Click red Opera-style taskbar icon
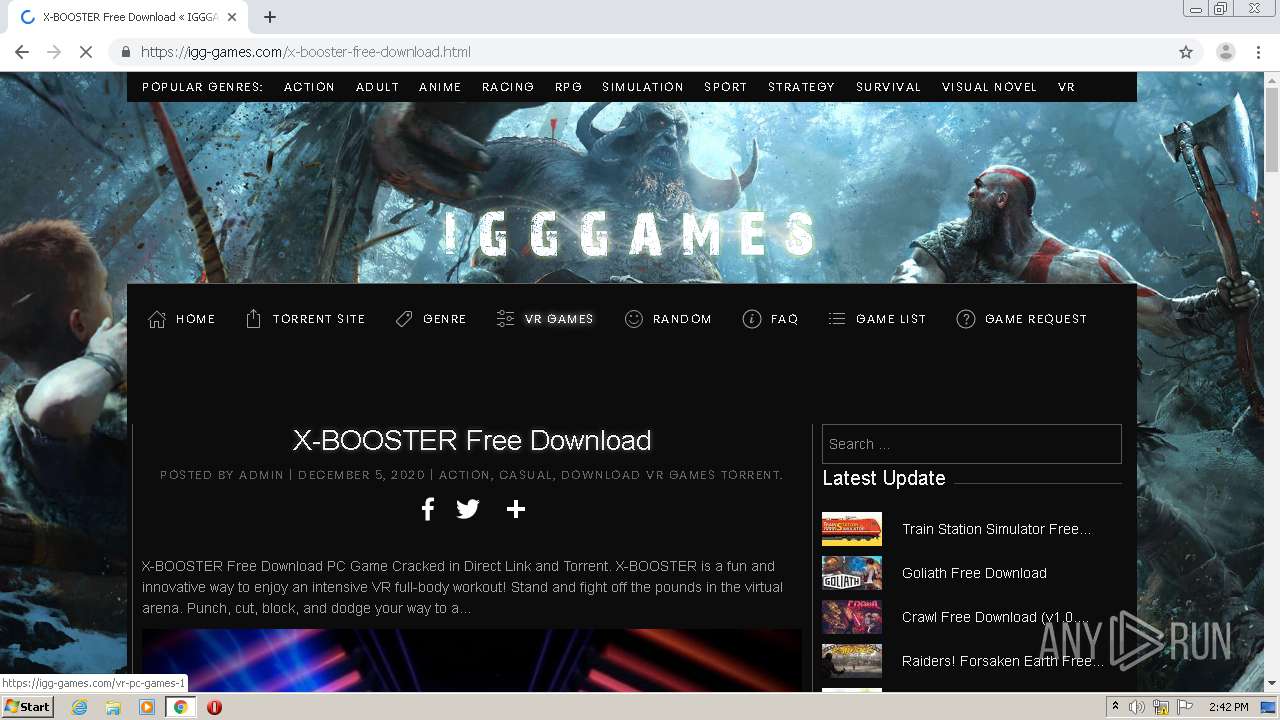 click(214, 707)
